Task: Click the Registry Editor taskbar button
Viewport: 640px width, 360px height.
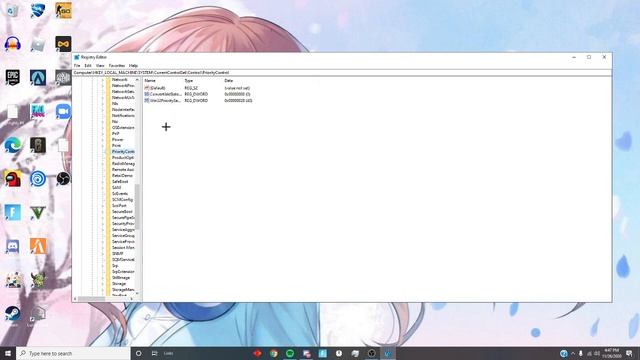Action: click(x=388, y=353)
